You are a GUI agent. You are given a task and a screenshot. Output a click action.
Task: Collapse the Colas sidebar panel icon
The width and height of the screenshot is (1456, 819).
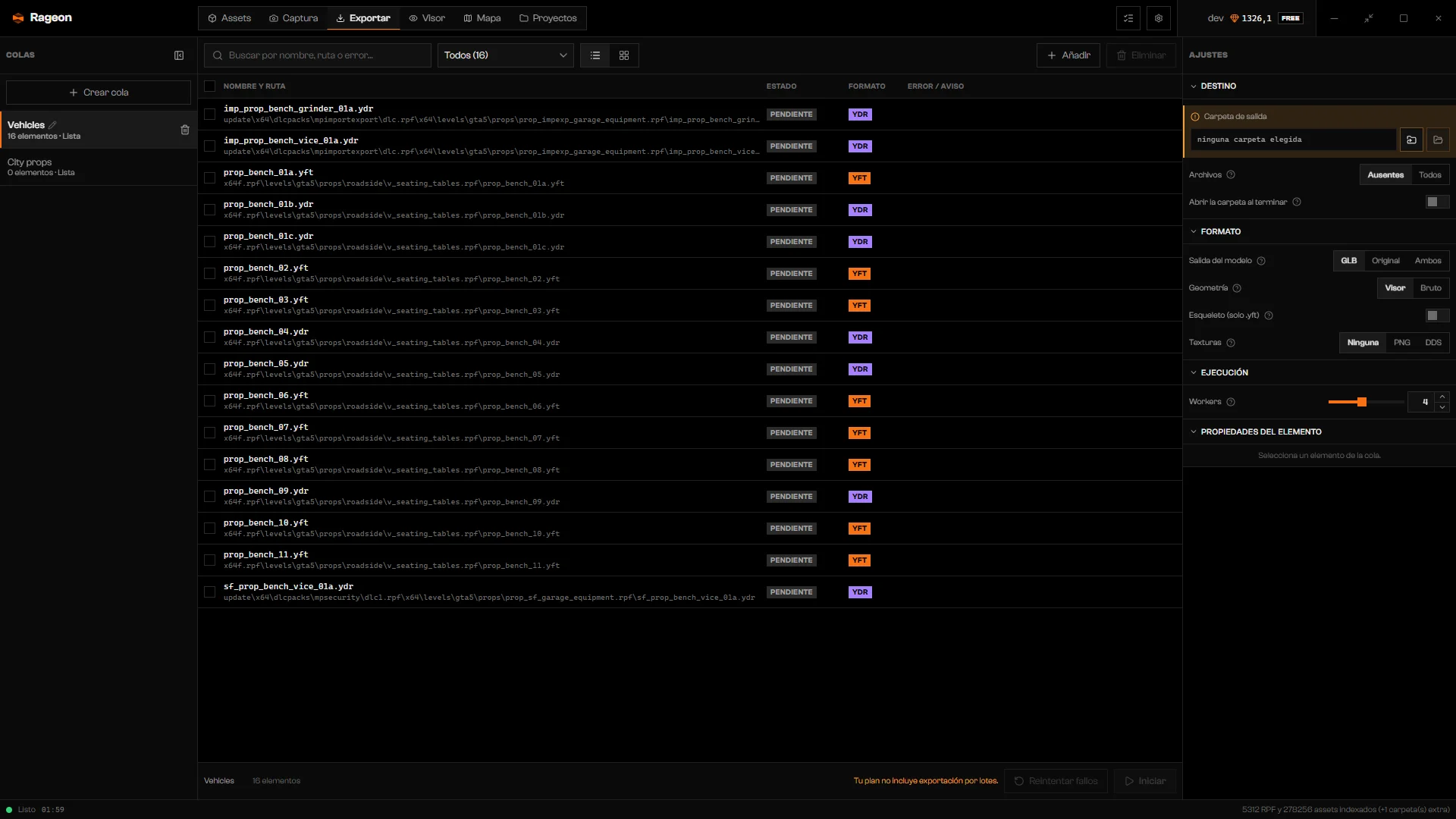coord(179,55)
